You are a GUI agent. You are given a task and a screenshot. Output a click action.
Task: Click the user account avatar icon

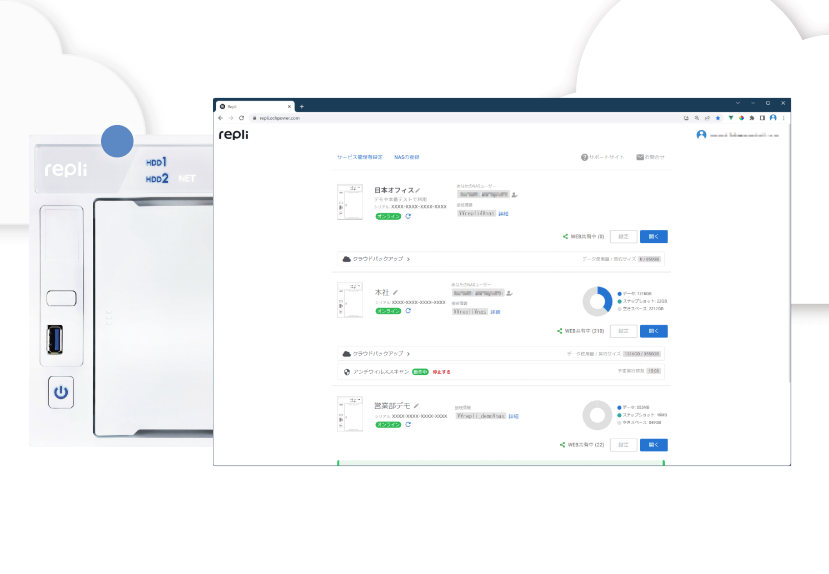(701, 134)
